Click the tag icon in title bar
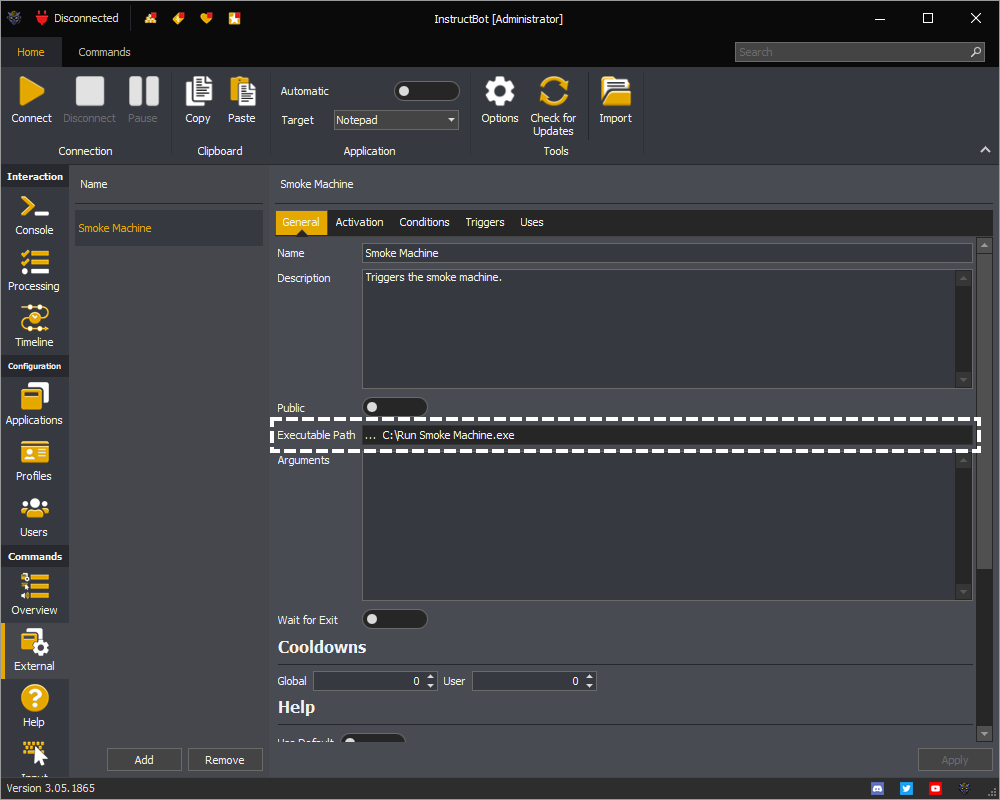This screenshot has height=800, width=1000. coord(179,18)
